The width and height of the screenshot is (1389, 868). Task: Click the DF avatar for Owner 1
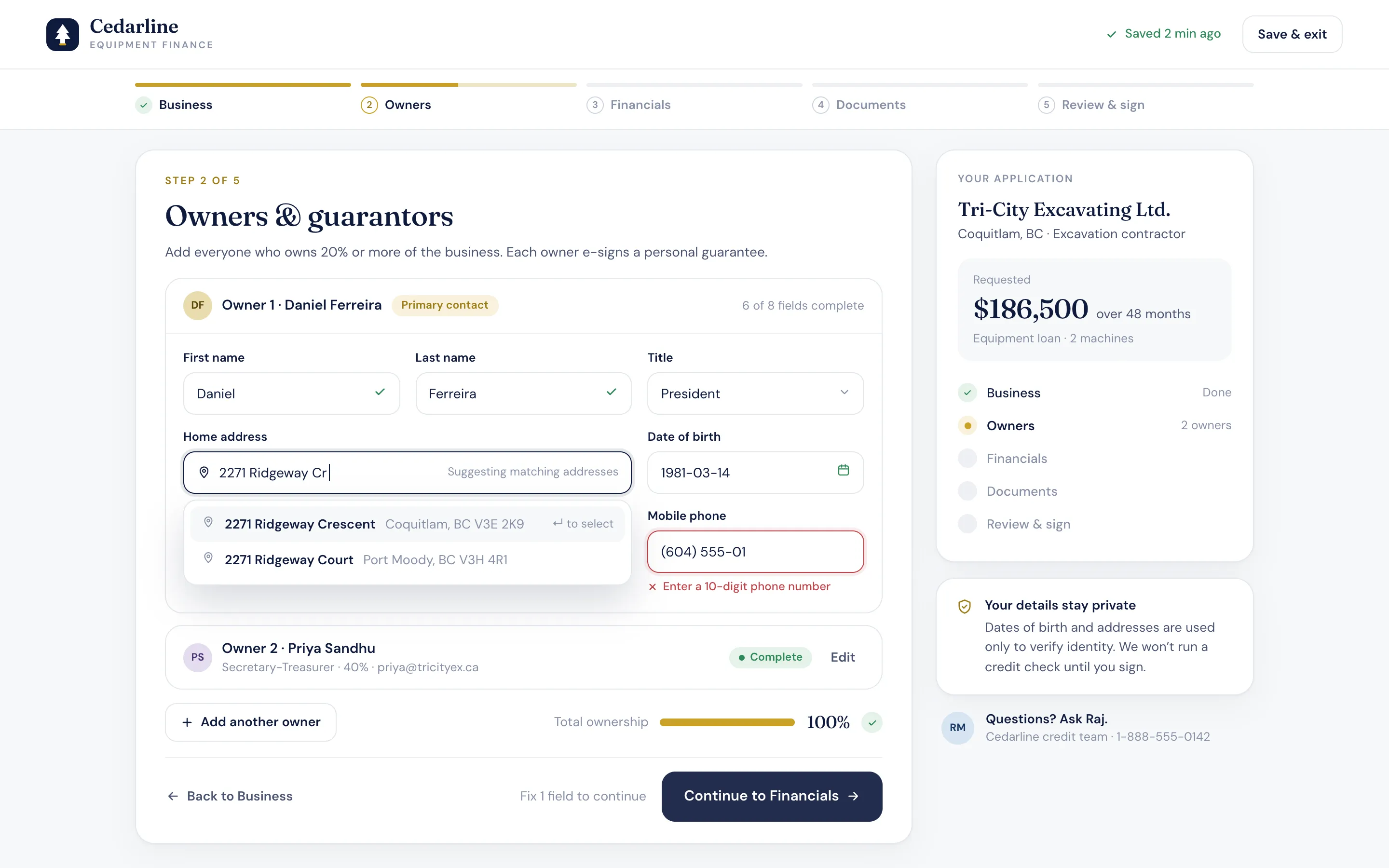(197, 305)
